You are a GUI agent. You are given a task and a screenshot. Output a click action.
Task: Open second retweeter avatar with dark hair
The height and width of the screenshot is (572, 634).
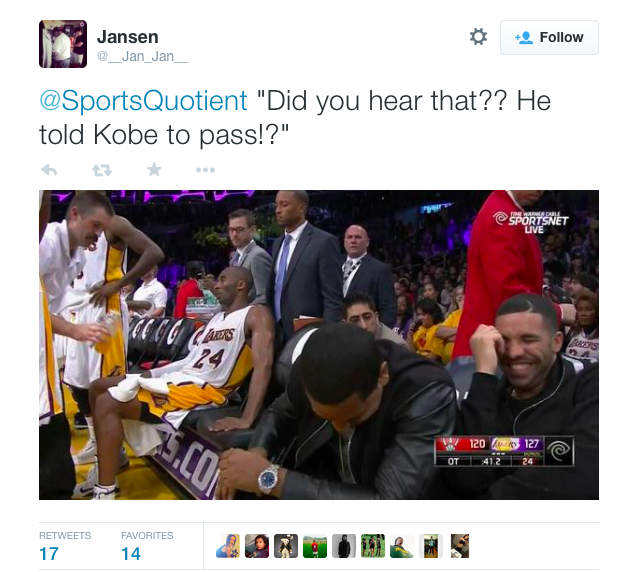tap(257, 546)
